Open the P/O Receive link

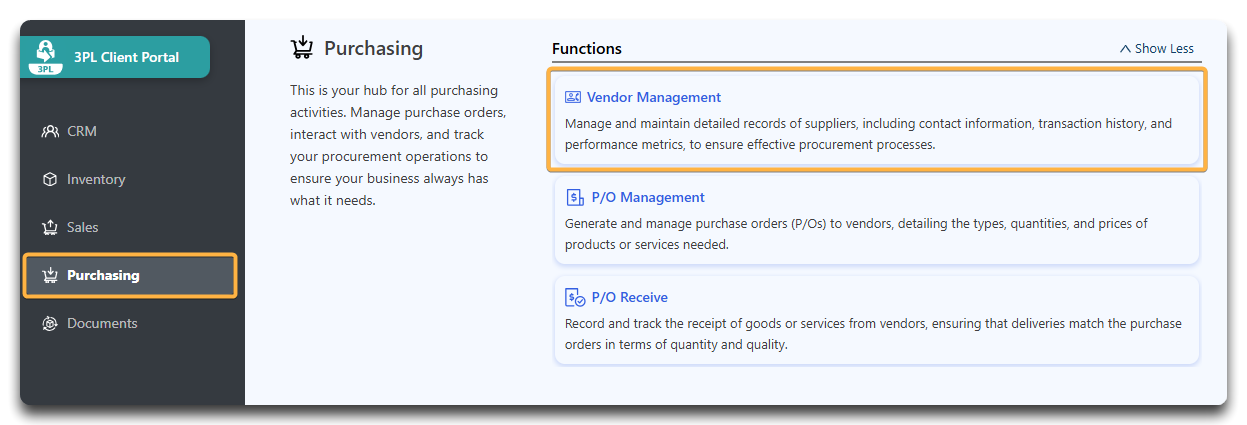(x=630, y=297)
